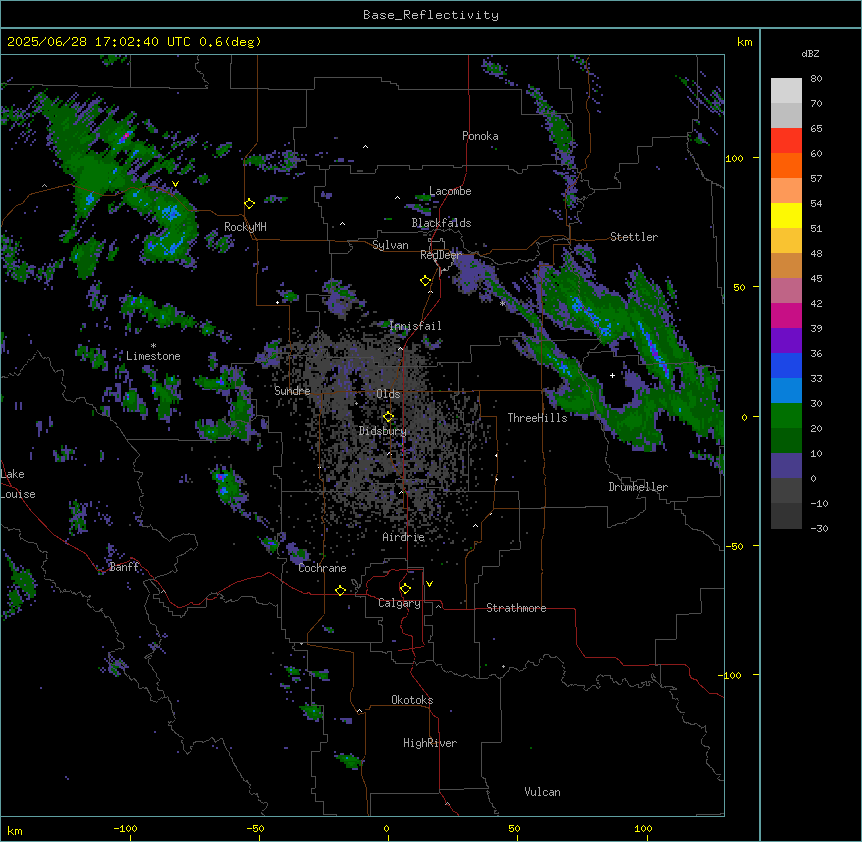Click the dBZ legend heading
The image size is (862, 842).
tap(810, 54)
